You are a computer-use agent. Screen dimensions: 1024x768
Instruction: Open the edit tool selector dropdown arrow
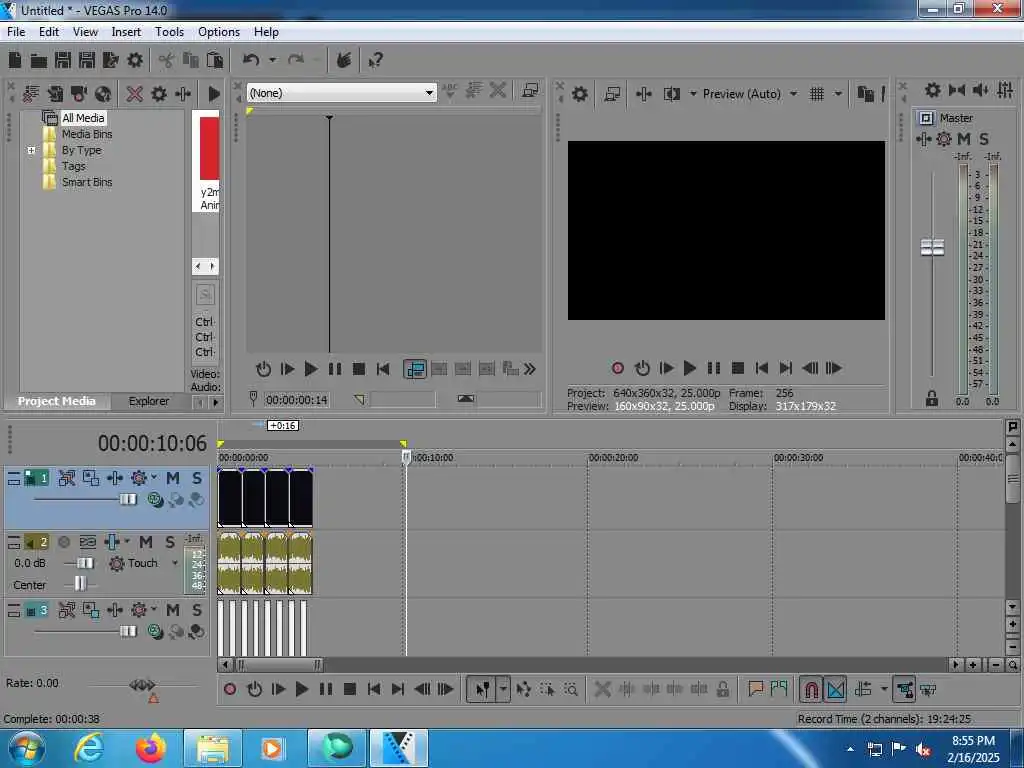(x=503, y=690)
